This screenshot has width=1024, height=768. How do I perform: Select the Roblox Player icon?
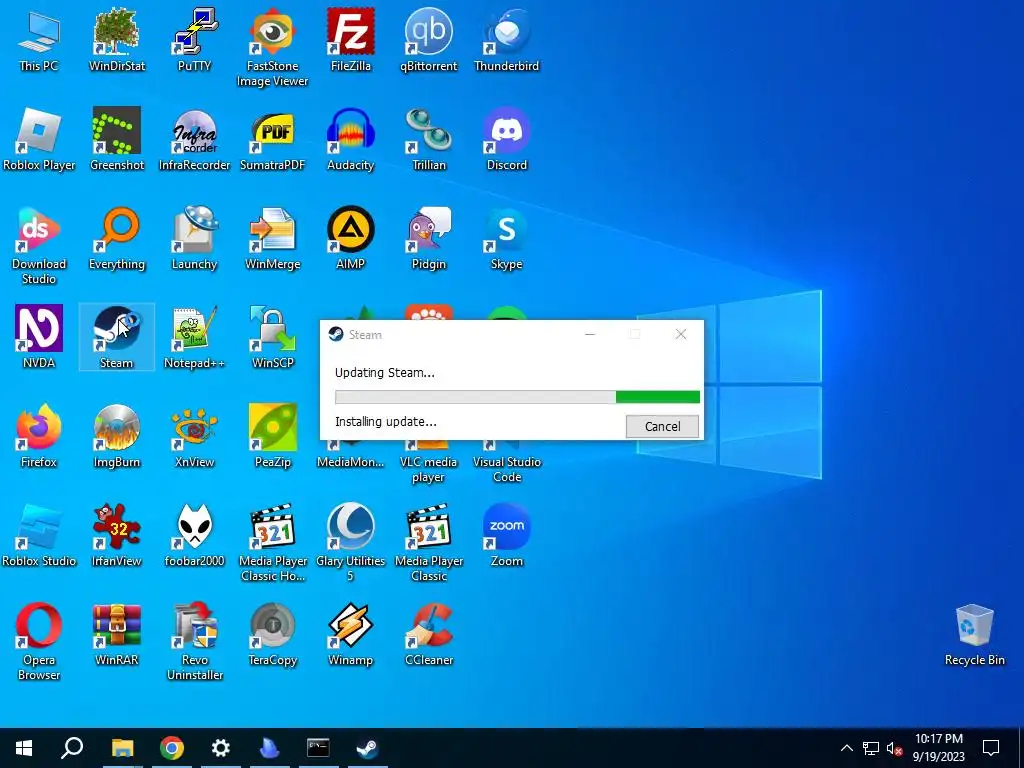tap(39, 140)
